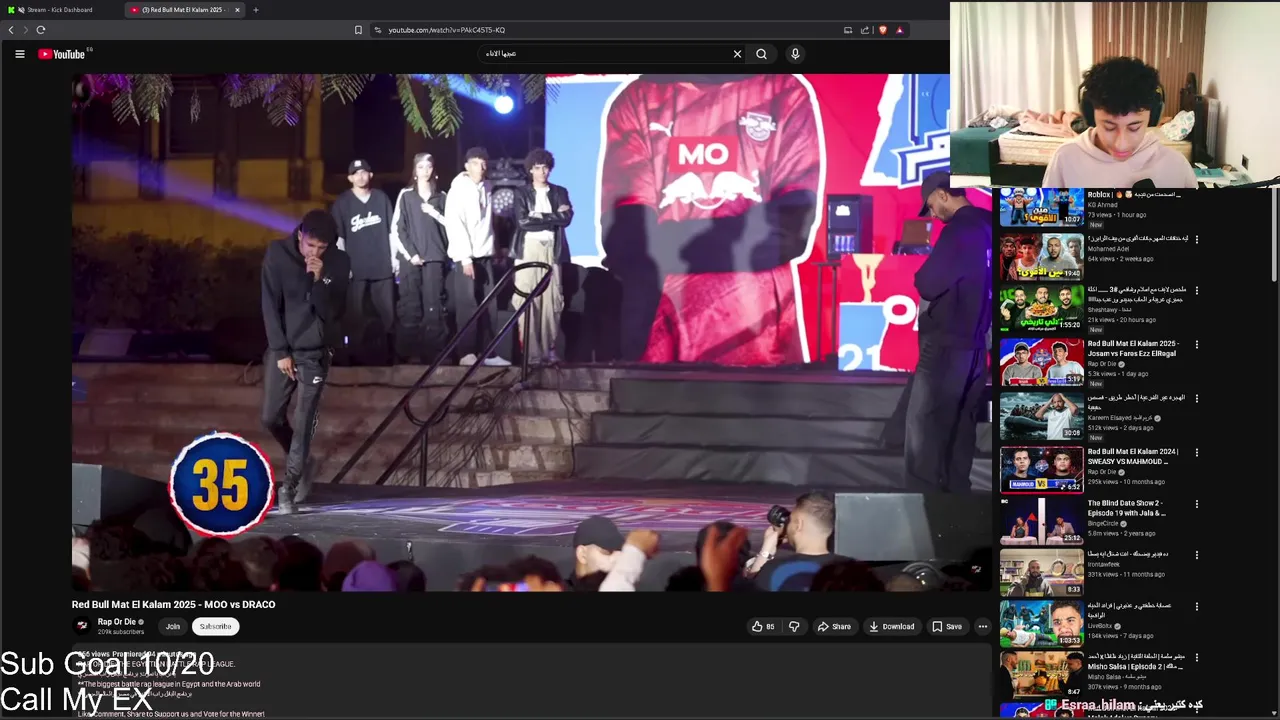Save the video to a playlist
Screen dimensions: 1280x720
click(x=947, y=627)
